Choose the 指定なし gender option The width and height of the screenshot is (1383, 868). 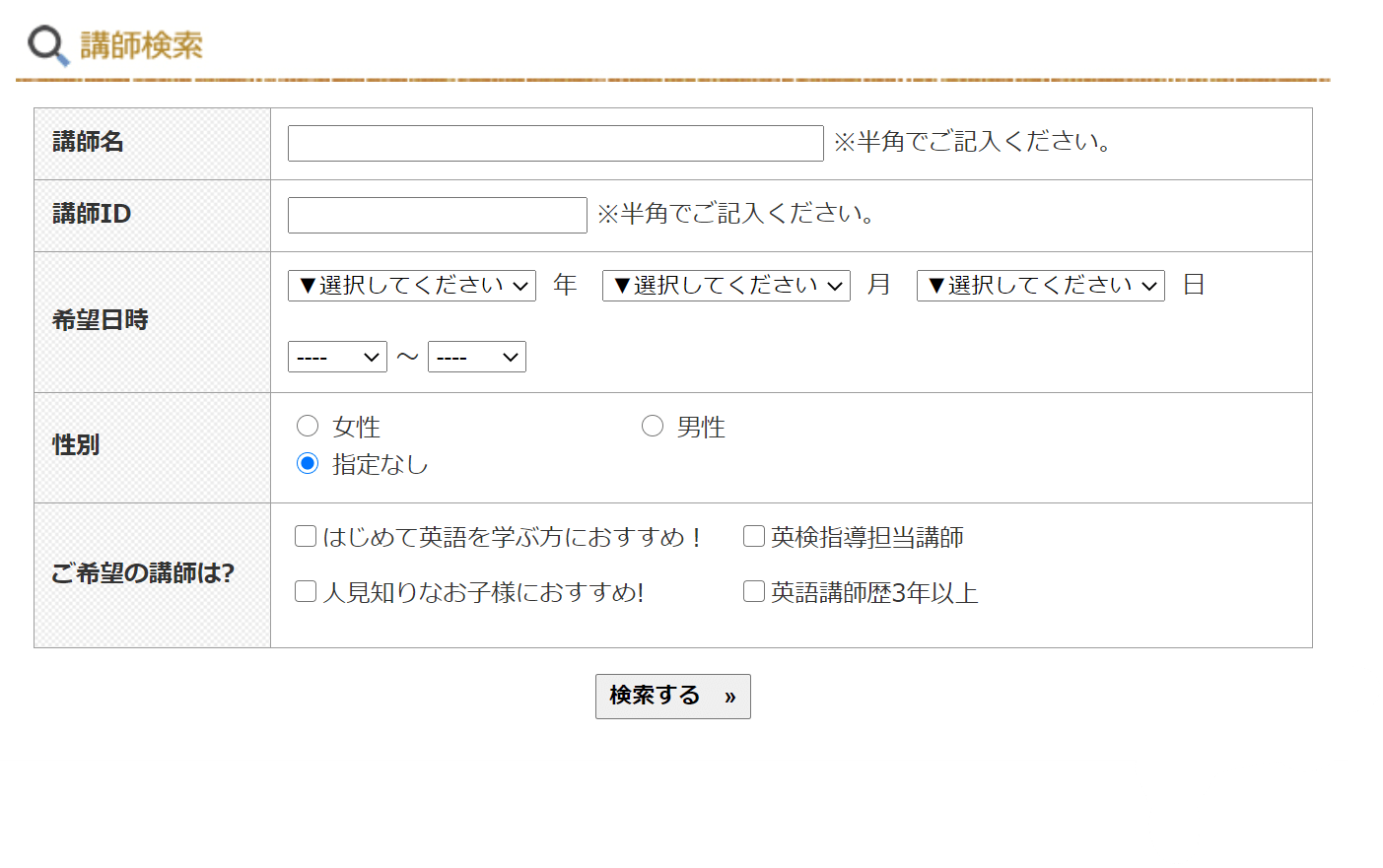tap(308, 463)
